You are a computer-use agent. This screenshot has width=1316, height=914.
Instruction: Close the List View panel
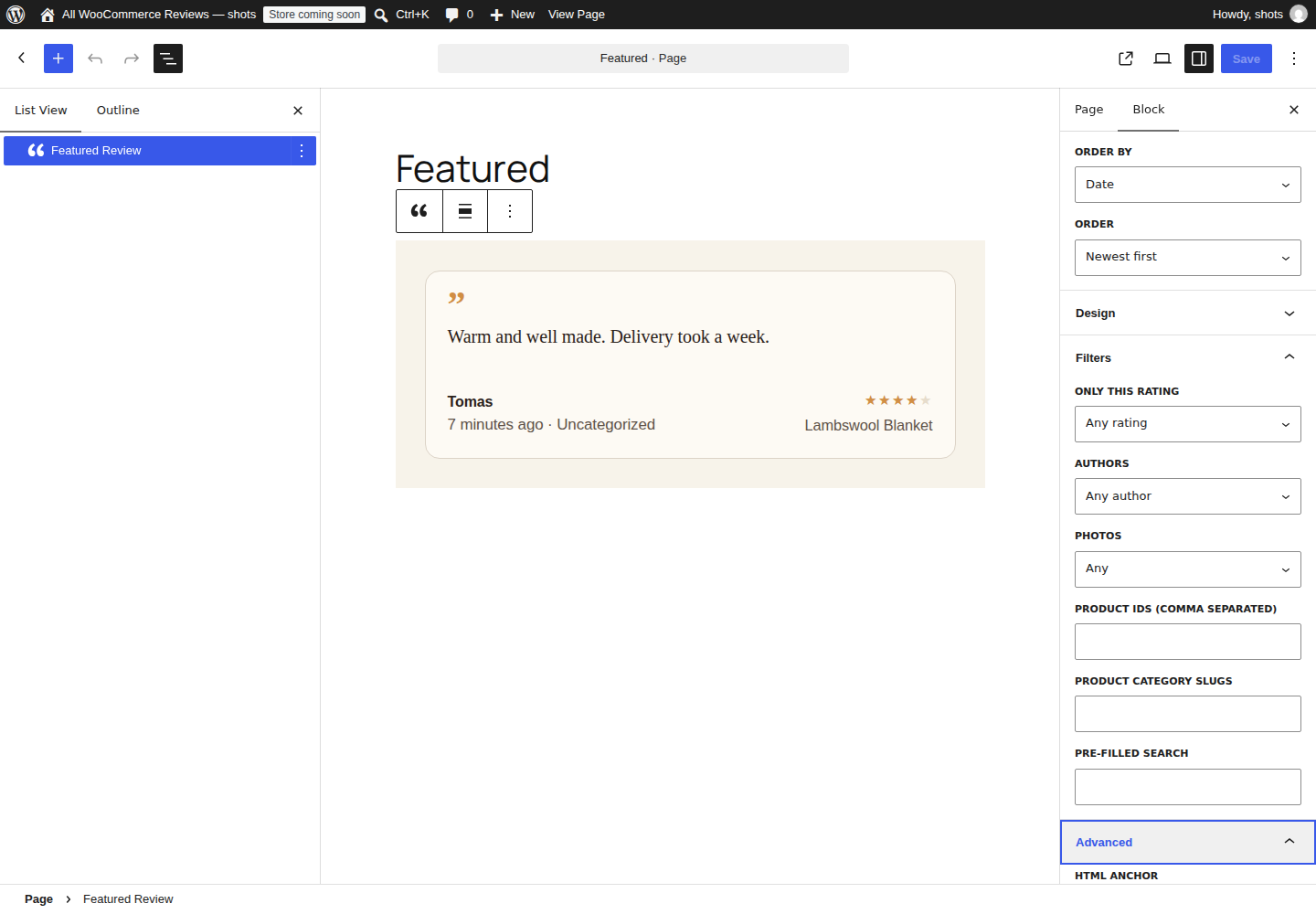(298, 111)
